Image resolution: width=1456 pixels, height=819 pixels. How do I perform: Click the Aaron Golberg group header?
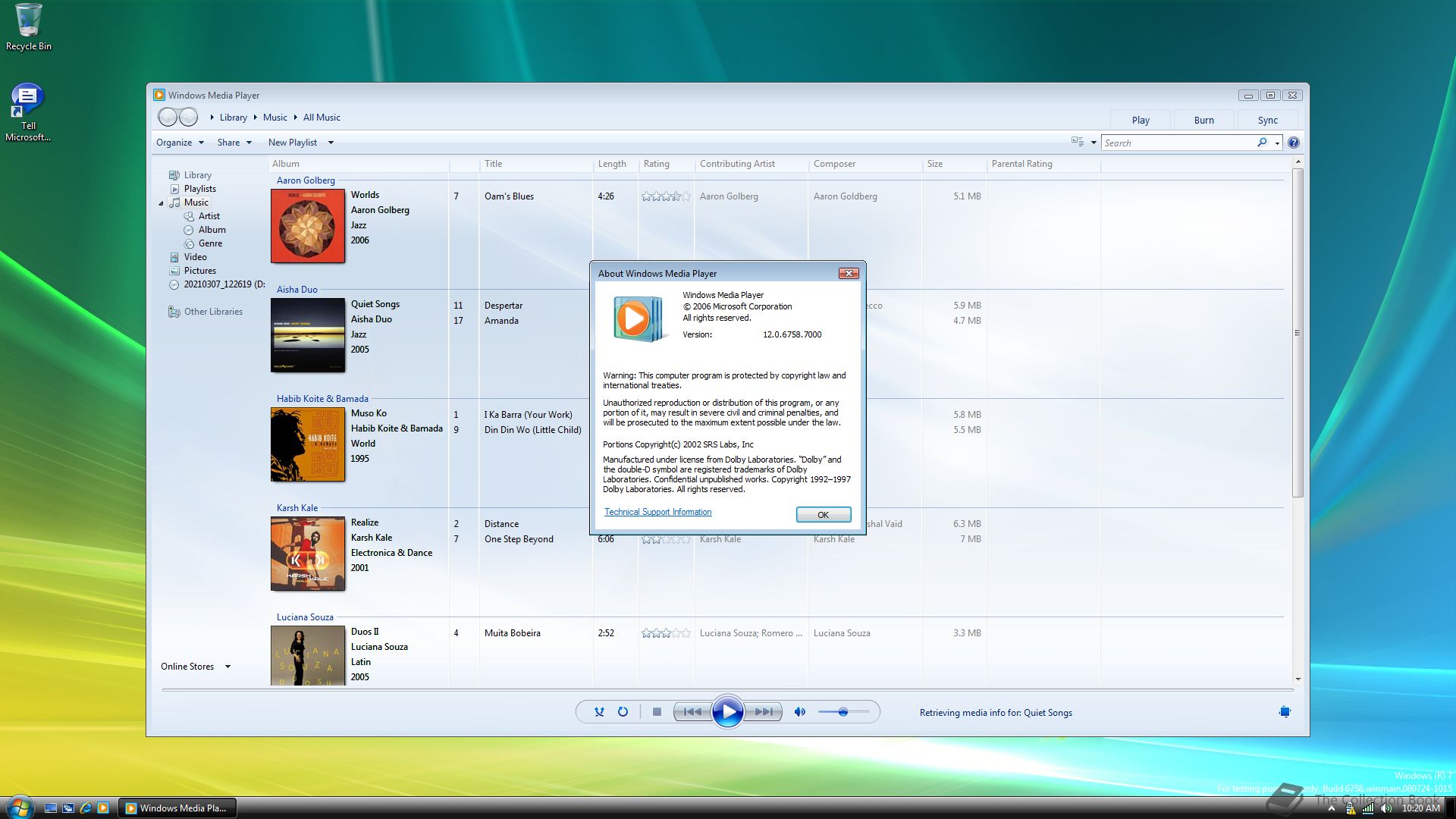pos(306,180)
